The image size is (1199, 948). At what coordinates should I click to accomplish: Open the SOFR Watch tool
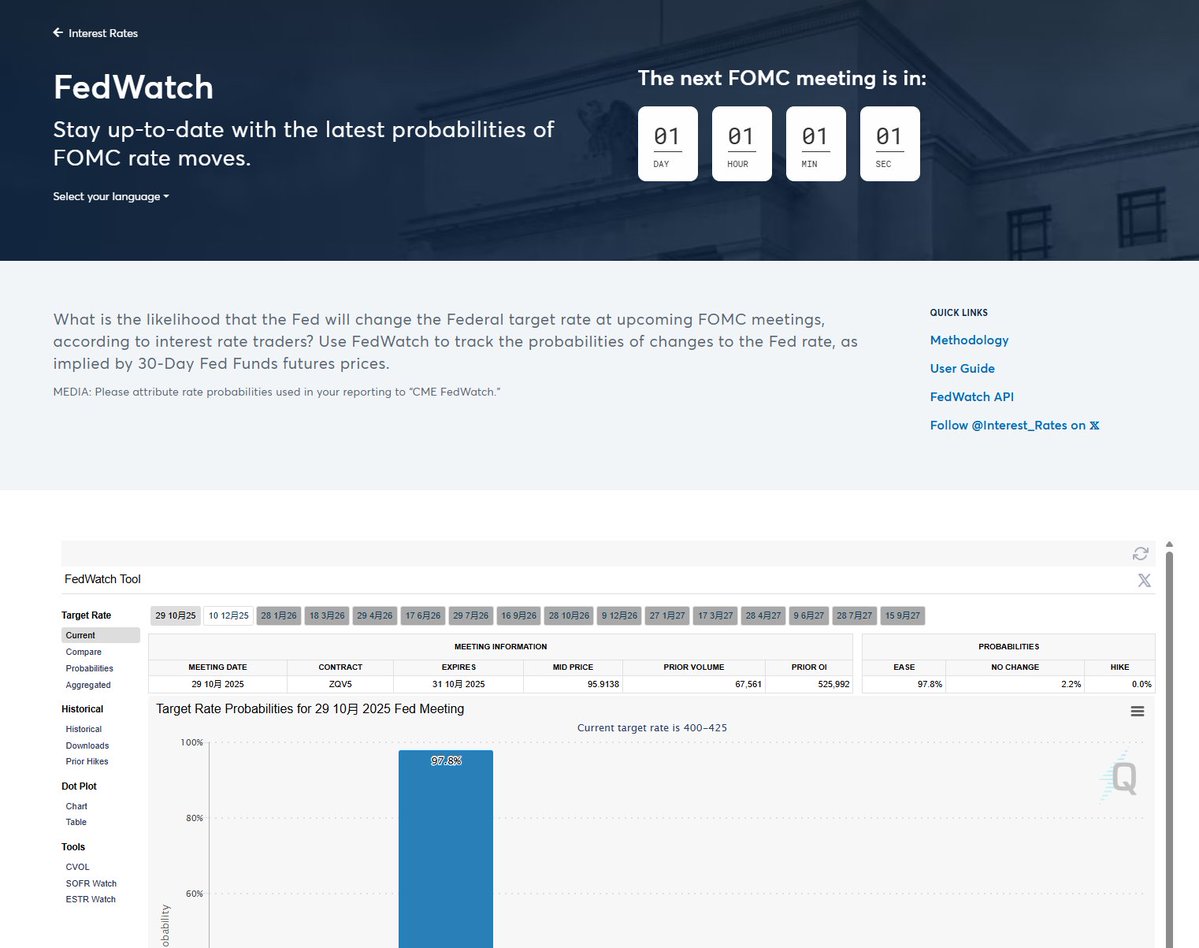pos(91,883)
